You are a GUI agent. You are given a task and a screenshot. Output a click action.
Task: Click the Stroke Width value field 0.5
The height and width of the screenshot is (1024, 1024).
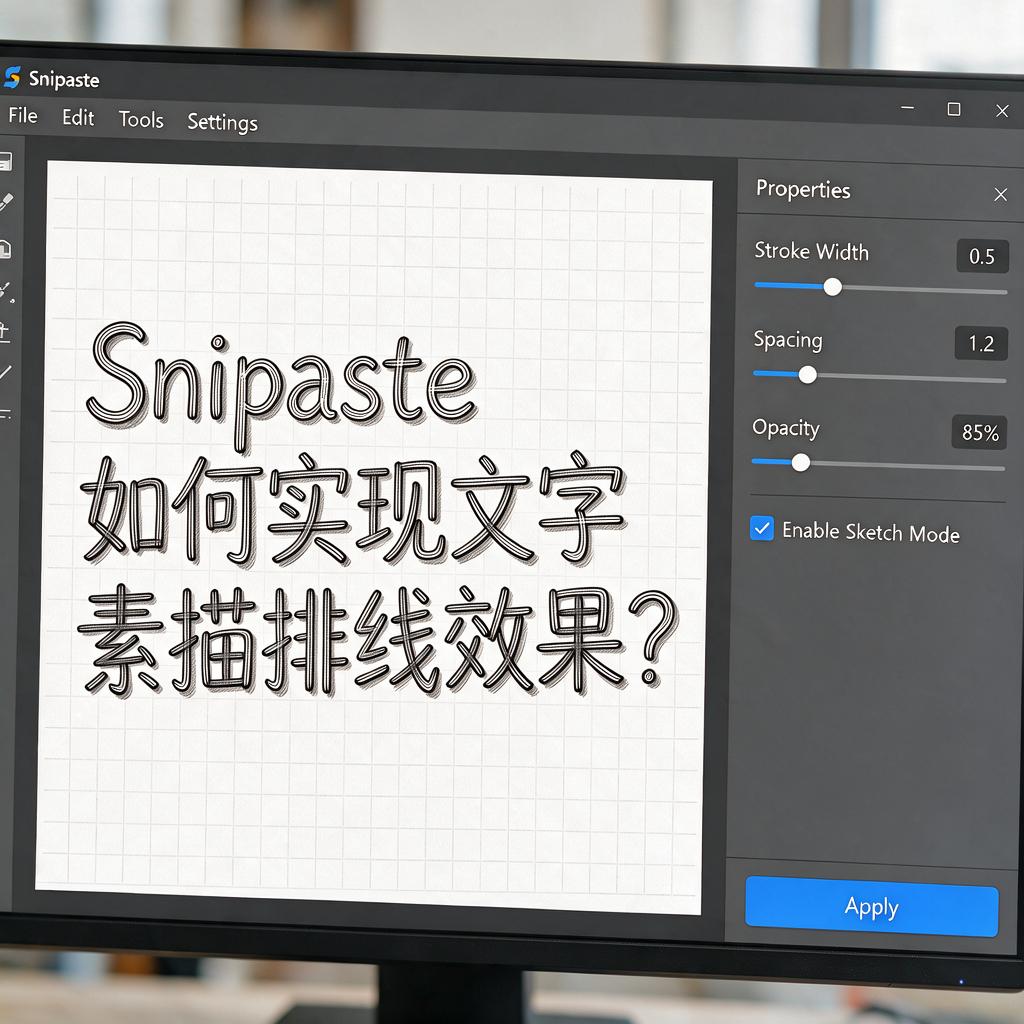point(982,256)
